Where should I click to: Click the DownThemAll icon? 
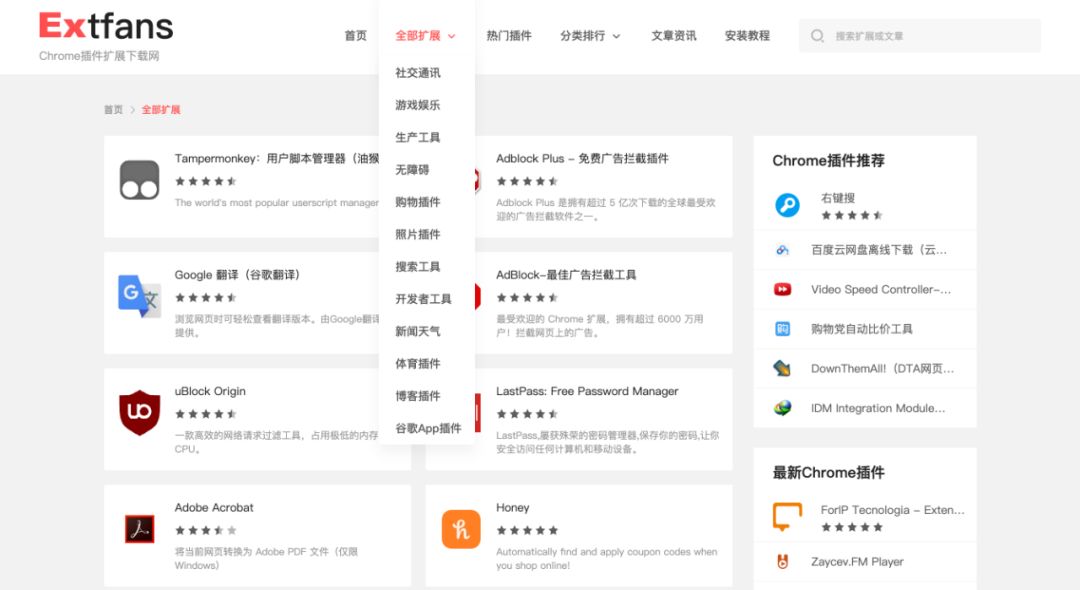pyautogui.click(x=782, y=368)
